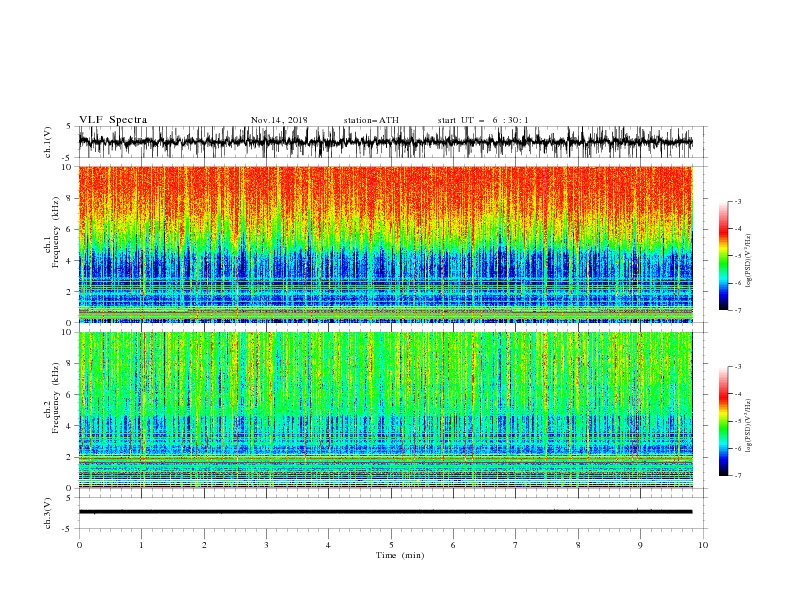792x612 pixels.
Task: Click the "VLF Spectra" plot title
Action: 113,120
